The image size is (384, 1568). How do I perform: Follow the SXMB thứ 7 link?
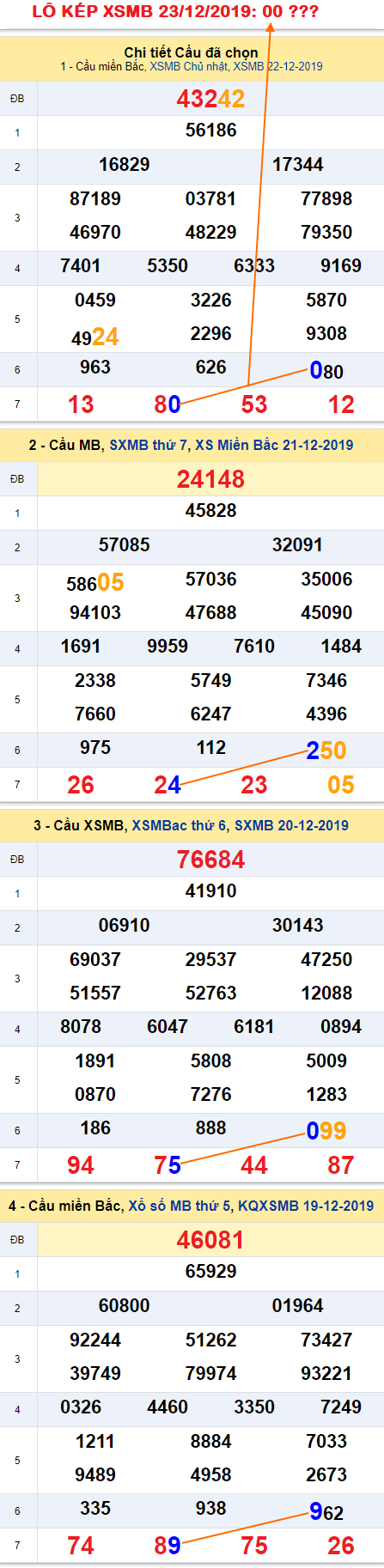click(149, 445)
